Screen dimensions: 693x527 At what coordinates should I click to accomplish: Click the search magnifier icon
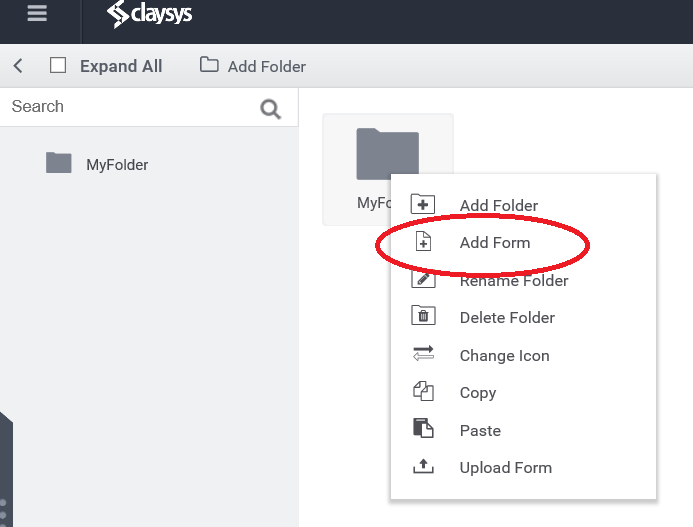pyautogui.click(x=270, y=109)
